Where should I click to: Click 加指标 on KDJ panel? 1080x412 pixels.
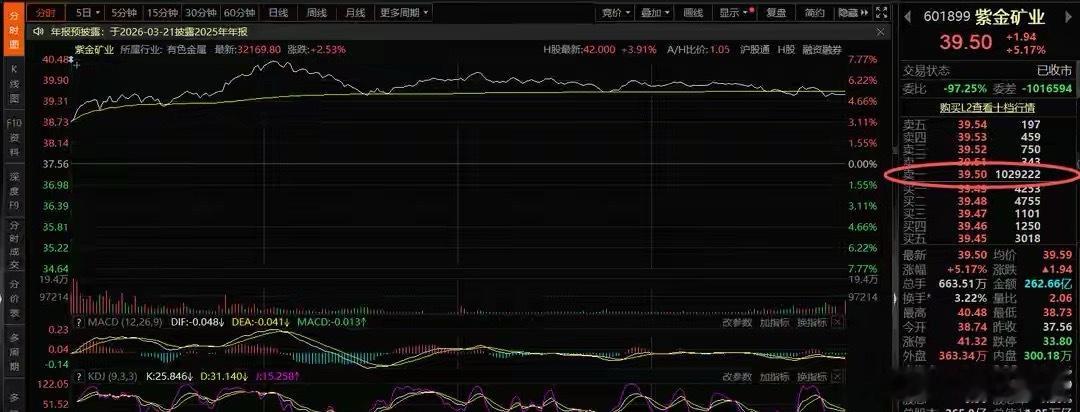click(x=775, y=377)
